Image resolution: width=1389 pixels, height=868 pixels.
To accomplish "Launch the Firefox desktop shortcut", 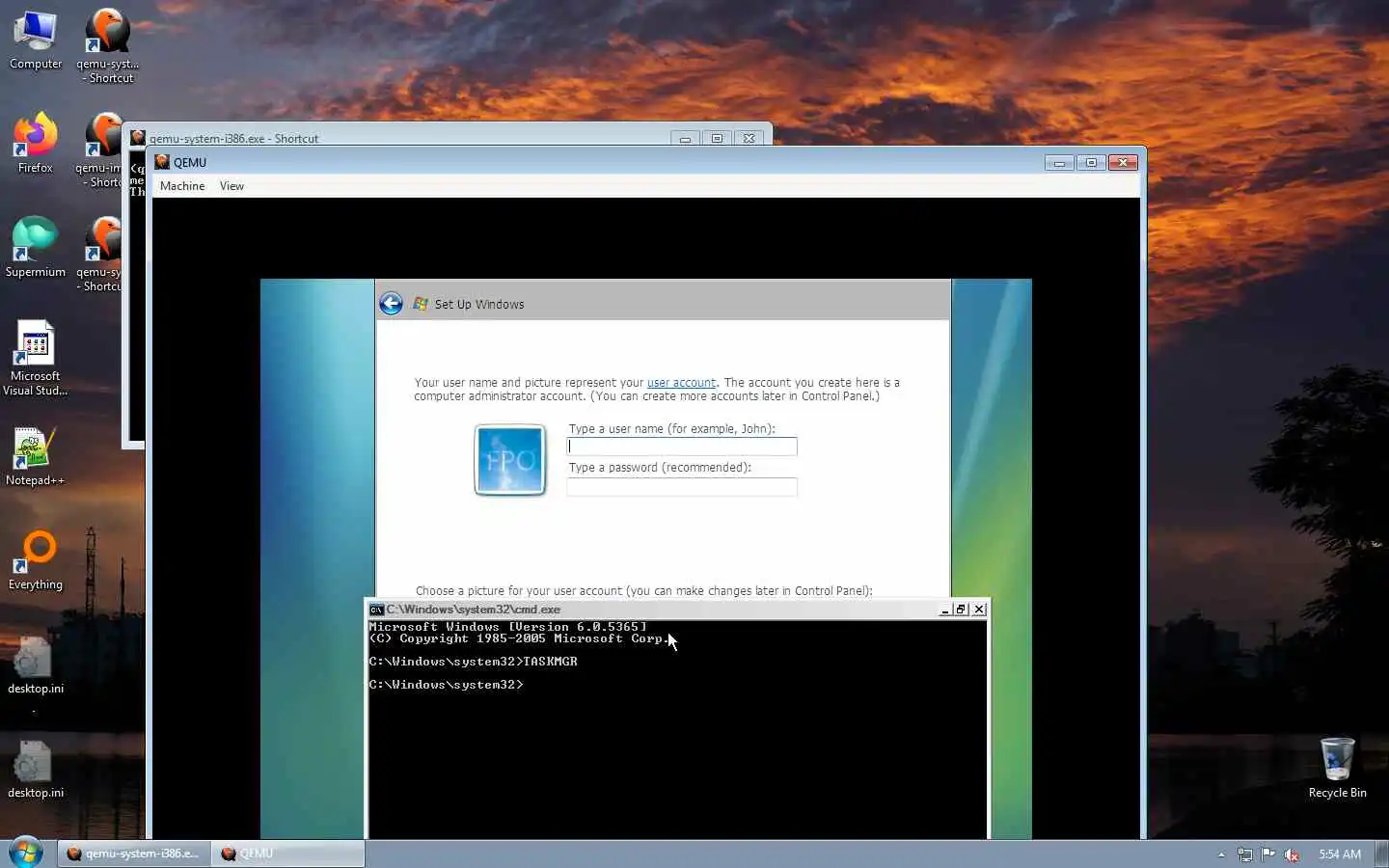I will (x=36, y=144).
